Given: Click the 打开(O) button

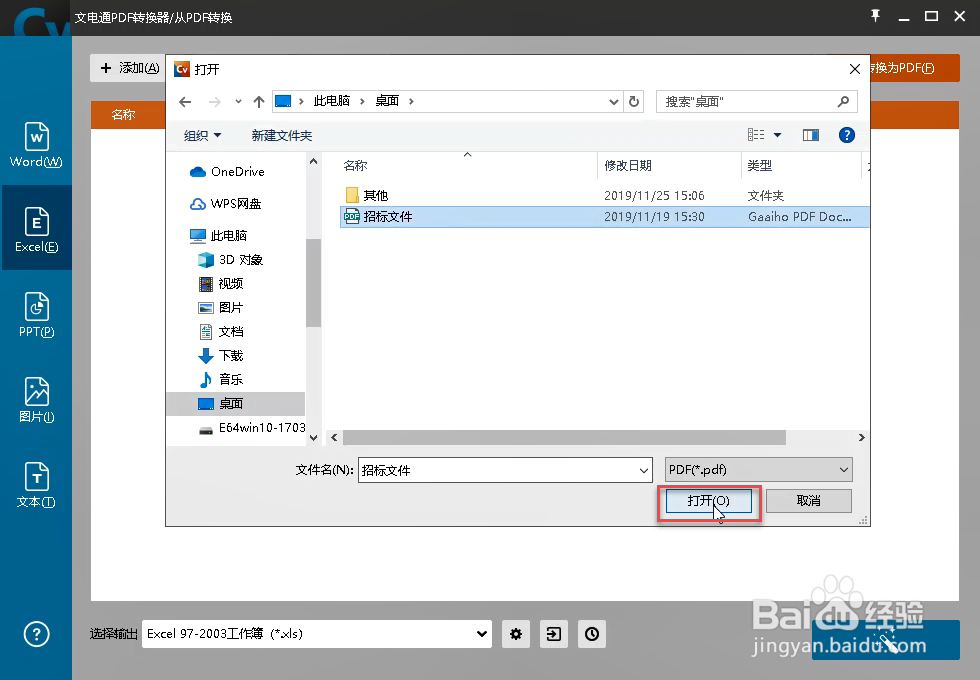Looking at the screenshot, I should [x=709, y=501].
